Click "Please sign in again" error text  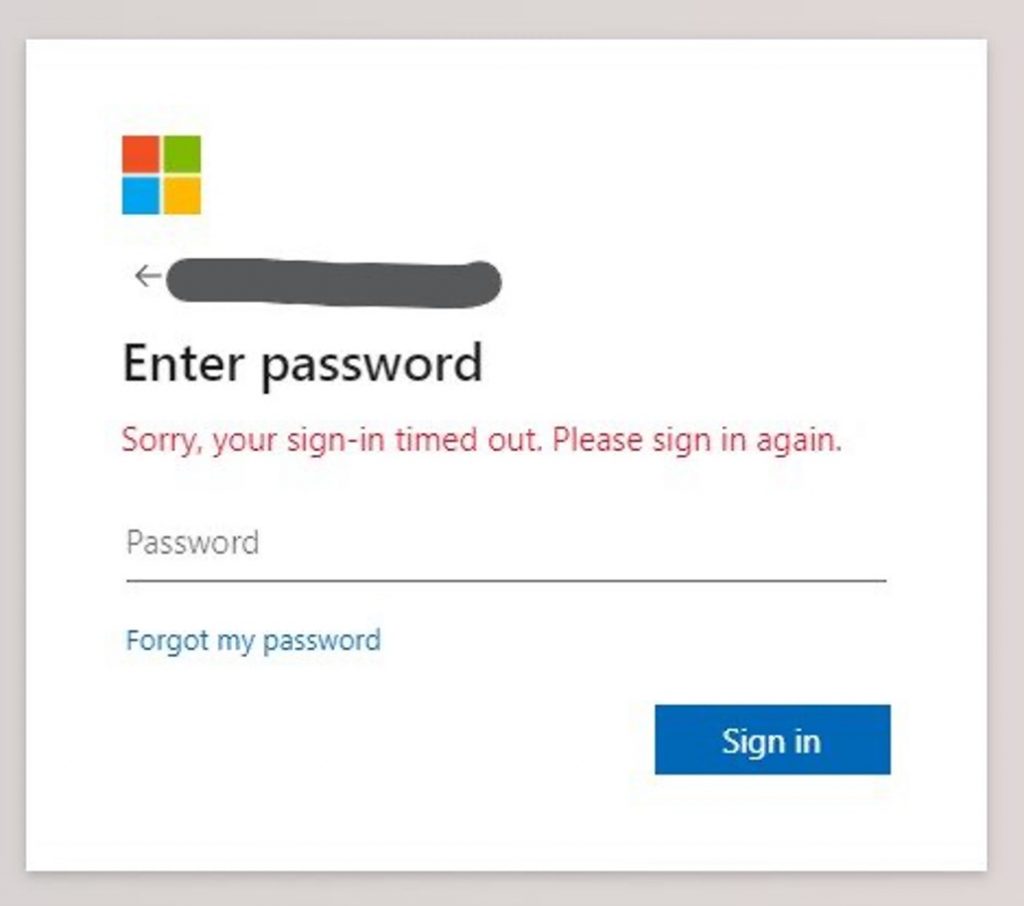tap(697, 440)
